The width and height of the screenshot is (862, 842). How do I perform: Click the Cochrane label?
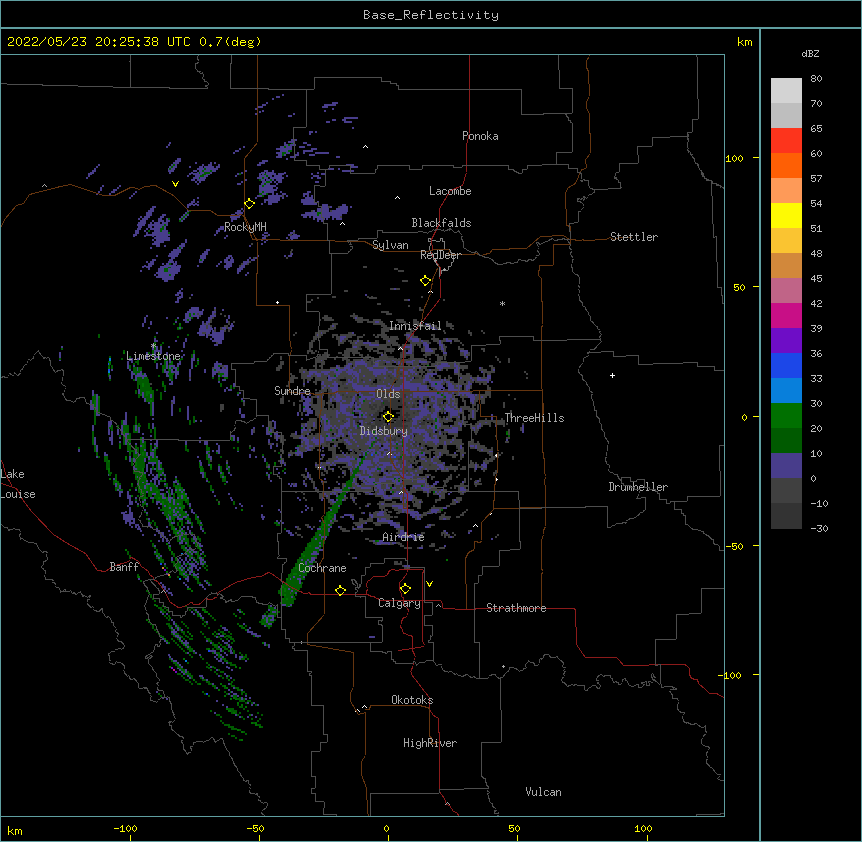322,568
